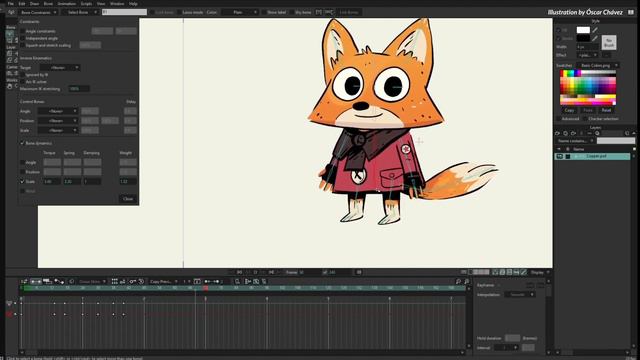Open the Name contains filter dropdown
Image resolution: width=640 pixels, height=360 pixels.
point(575,141)
